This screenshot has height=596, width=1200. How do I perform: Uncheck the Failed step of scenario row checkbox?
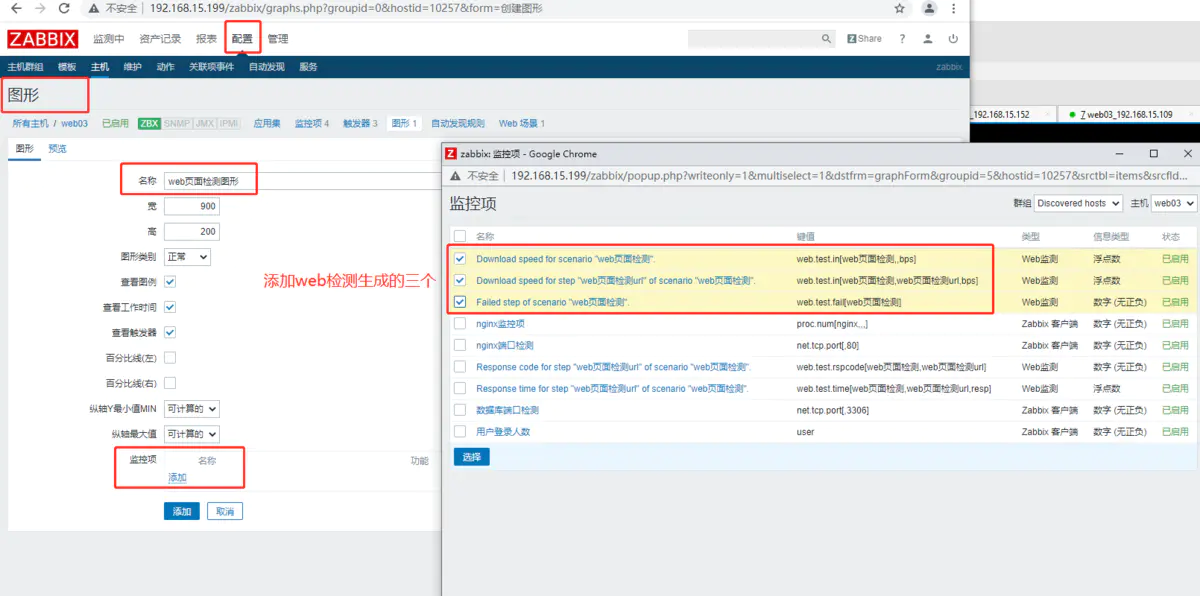coord(460,302)
